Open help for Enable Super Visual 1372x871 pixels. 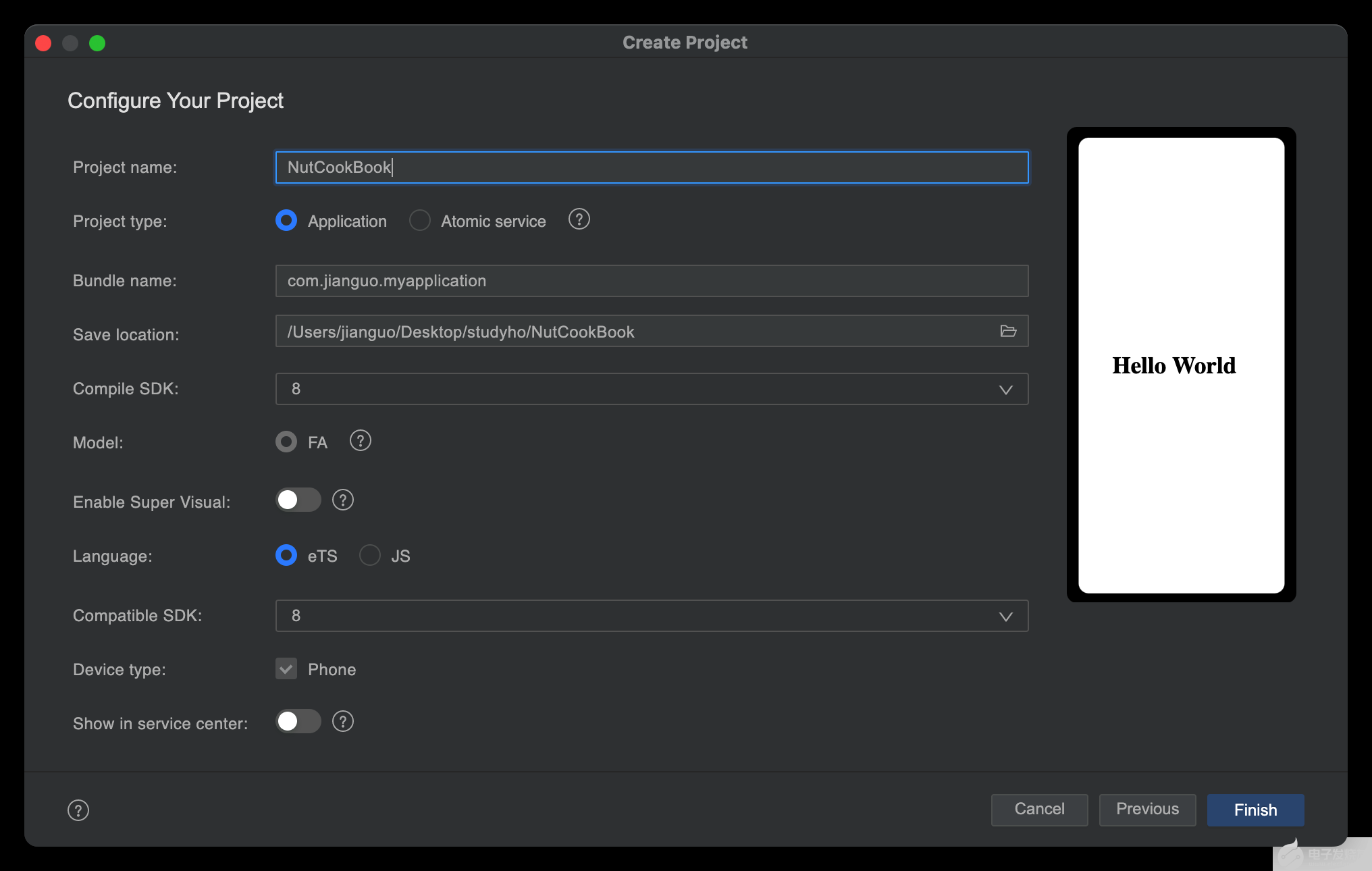click(x=342, y=500)
